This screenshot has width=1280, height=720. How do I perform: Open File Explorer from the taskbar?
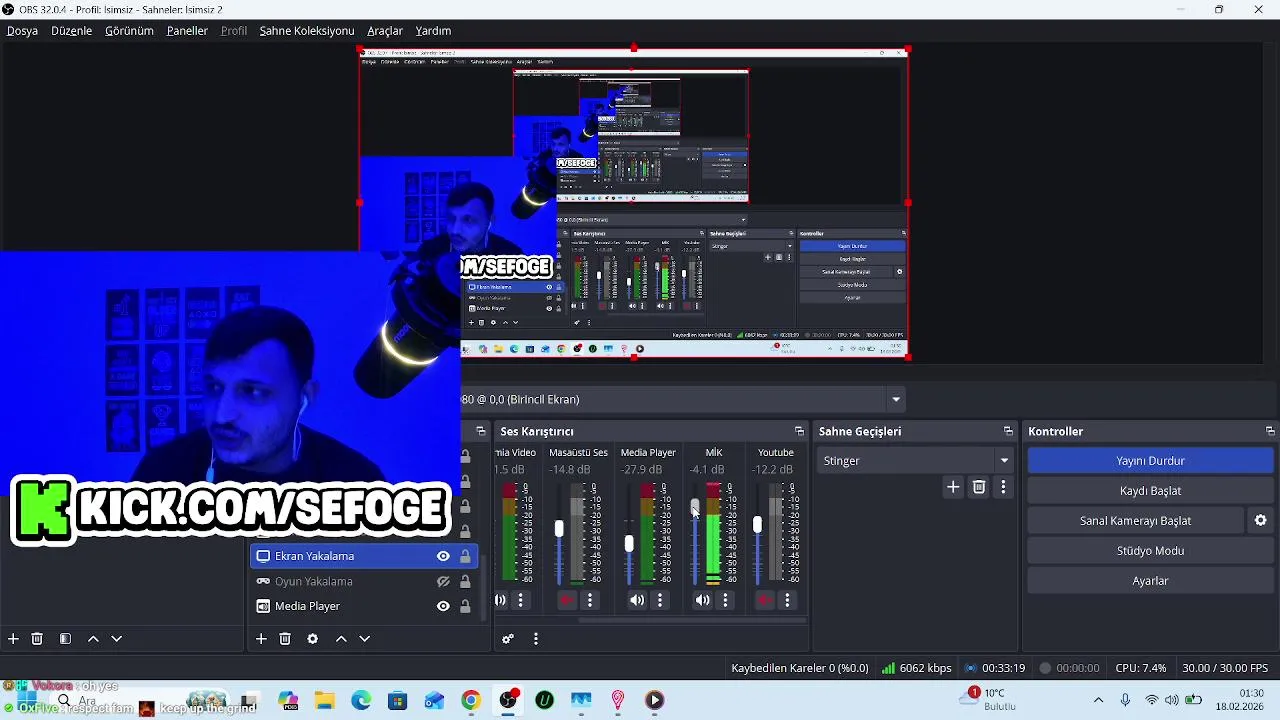[324, 700]
